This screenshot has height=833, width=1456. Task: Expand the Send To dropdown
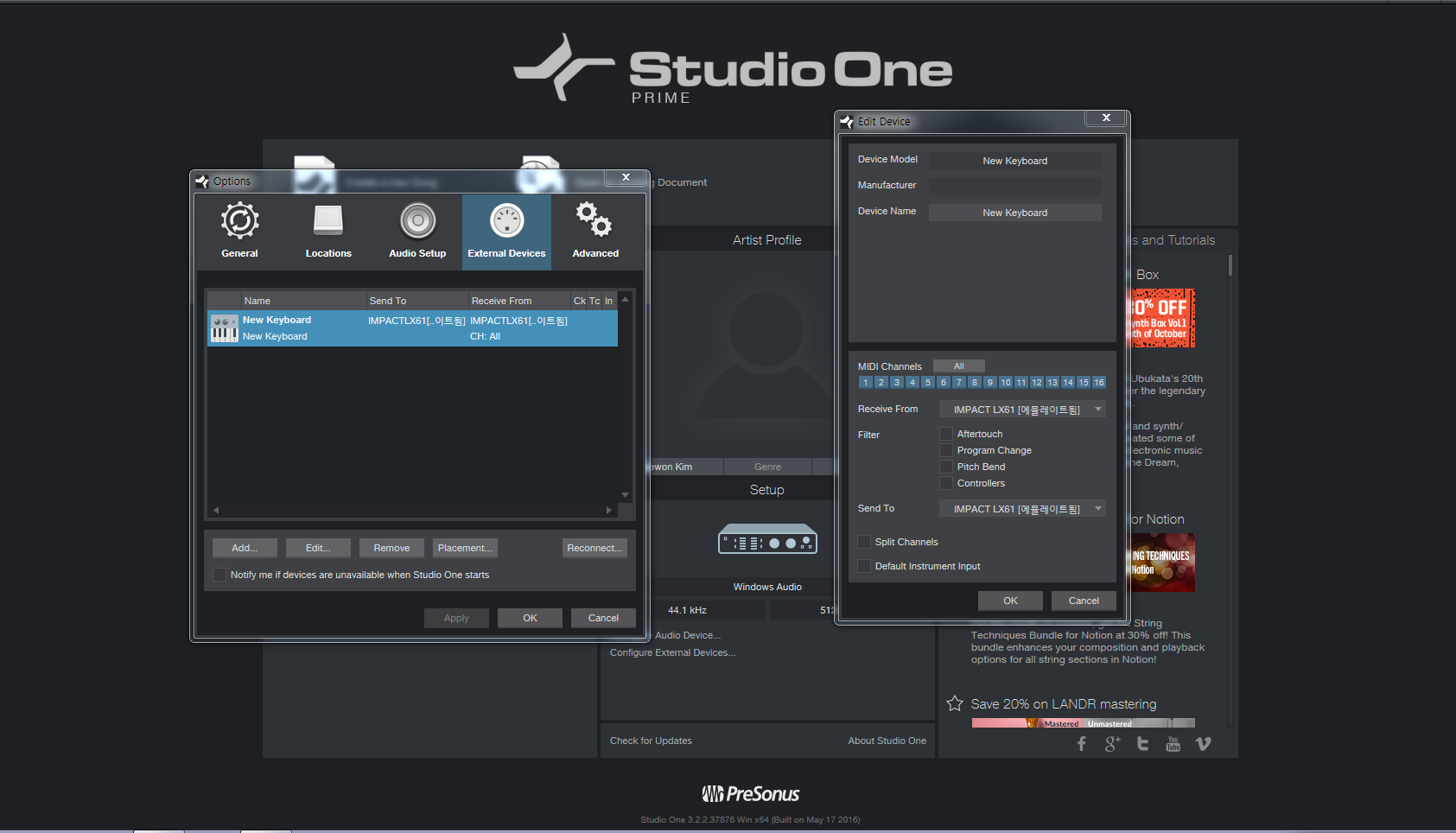click(1022, 509)
